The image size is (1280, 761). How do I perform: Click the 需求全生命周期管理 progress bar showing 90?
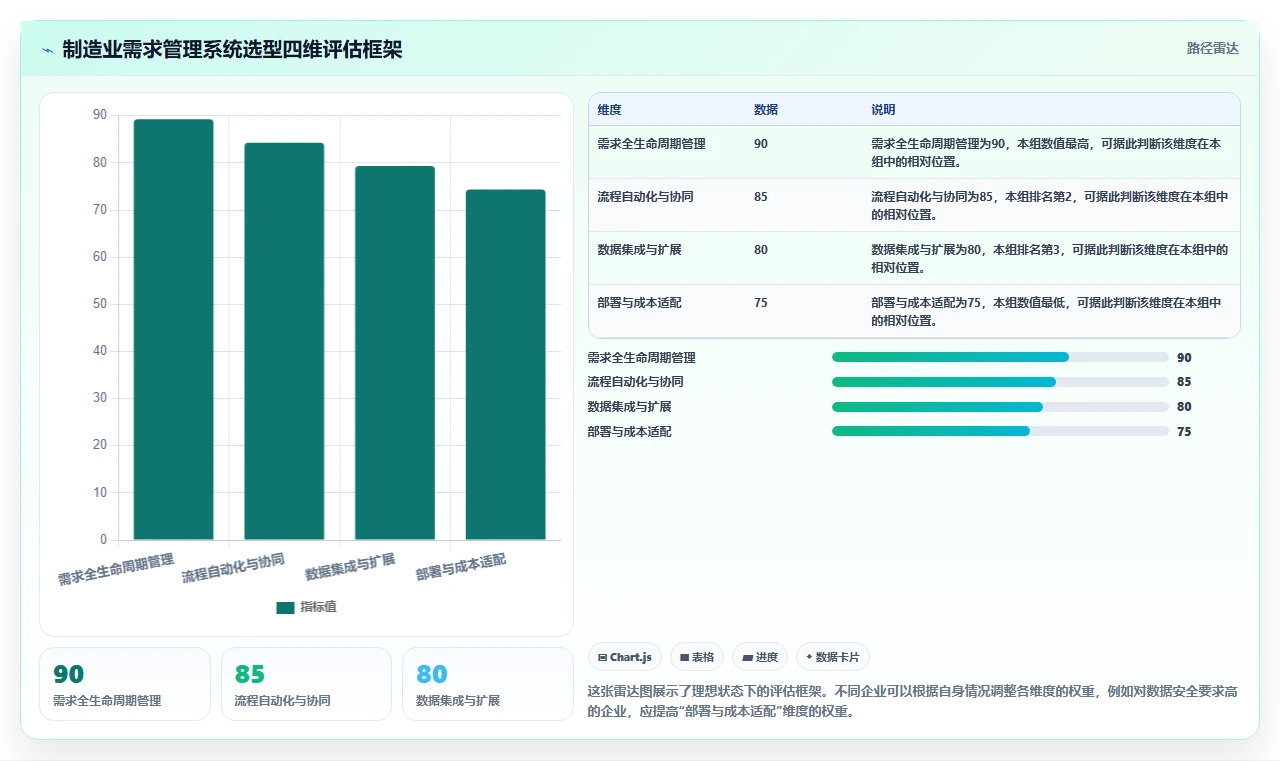coord(1000,357)
